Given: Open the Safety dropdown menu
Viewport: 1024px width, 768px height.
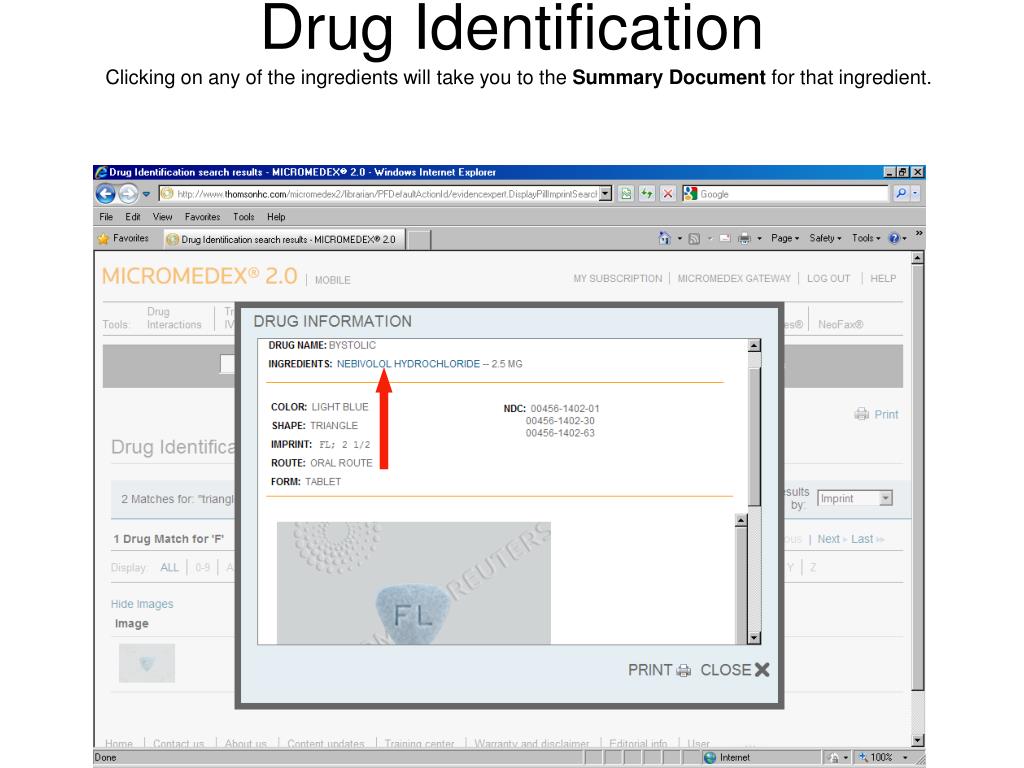Looking at the screenshot, I should click(x=825, y=238).
